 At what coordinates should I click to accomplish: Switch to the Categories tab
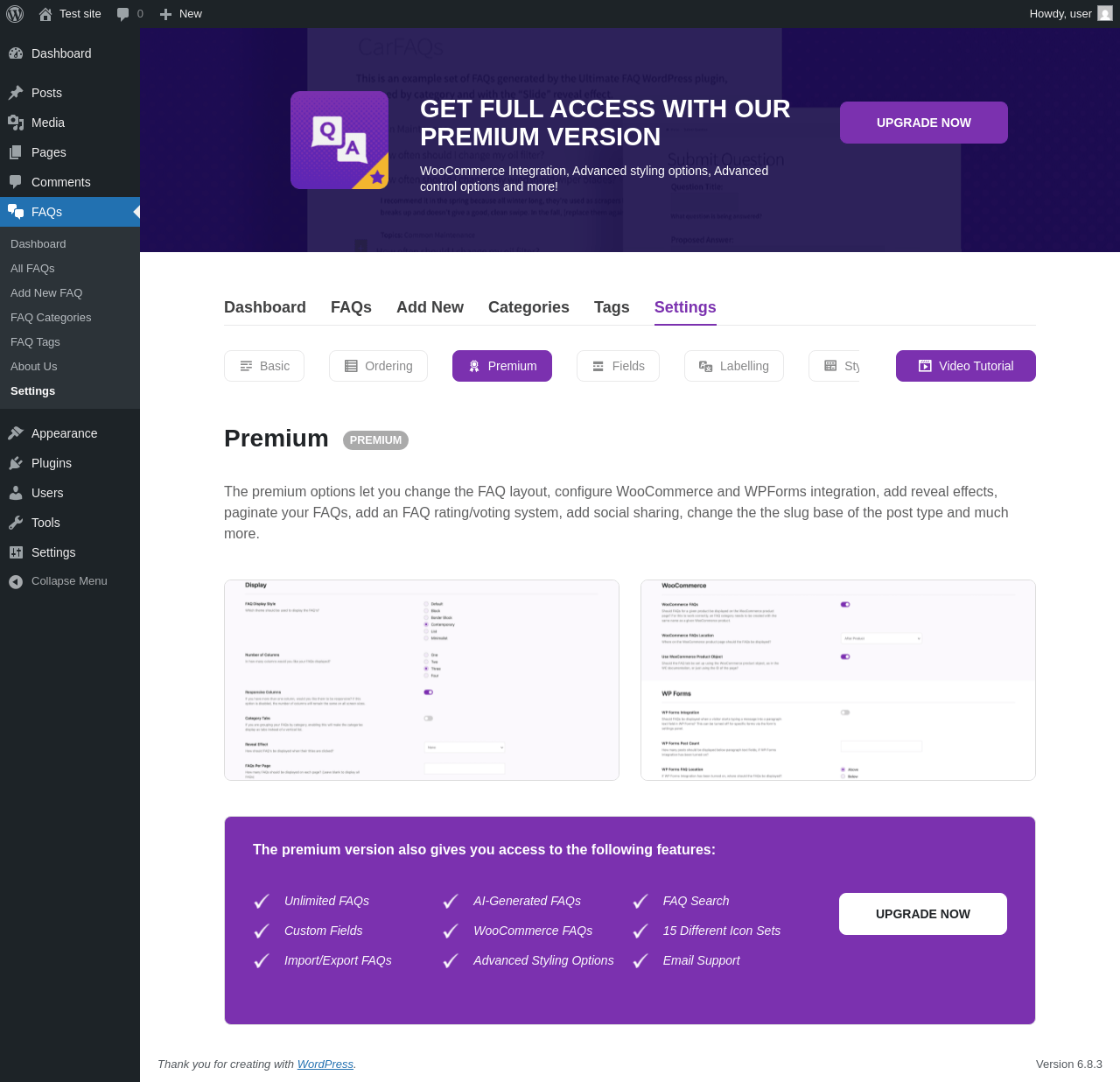(x=528, y=307)
